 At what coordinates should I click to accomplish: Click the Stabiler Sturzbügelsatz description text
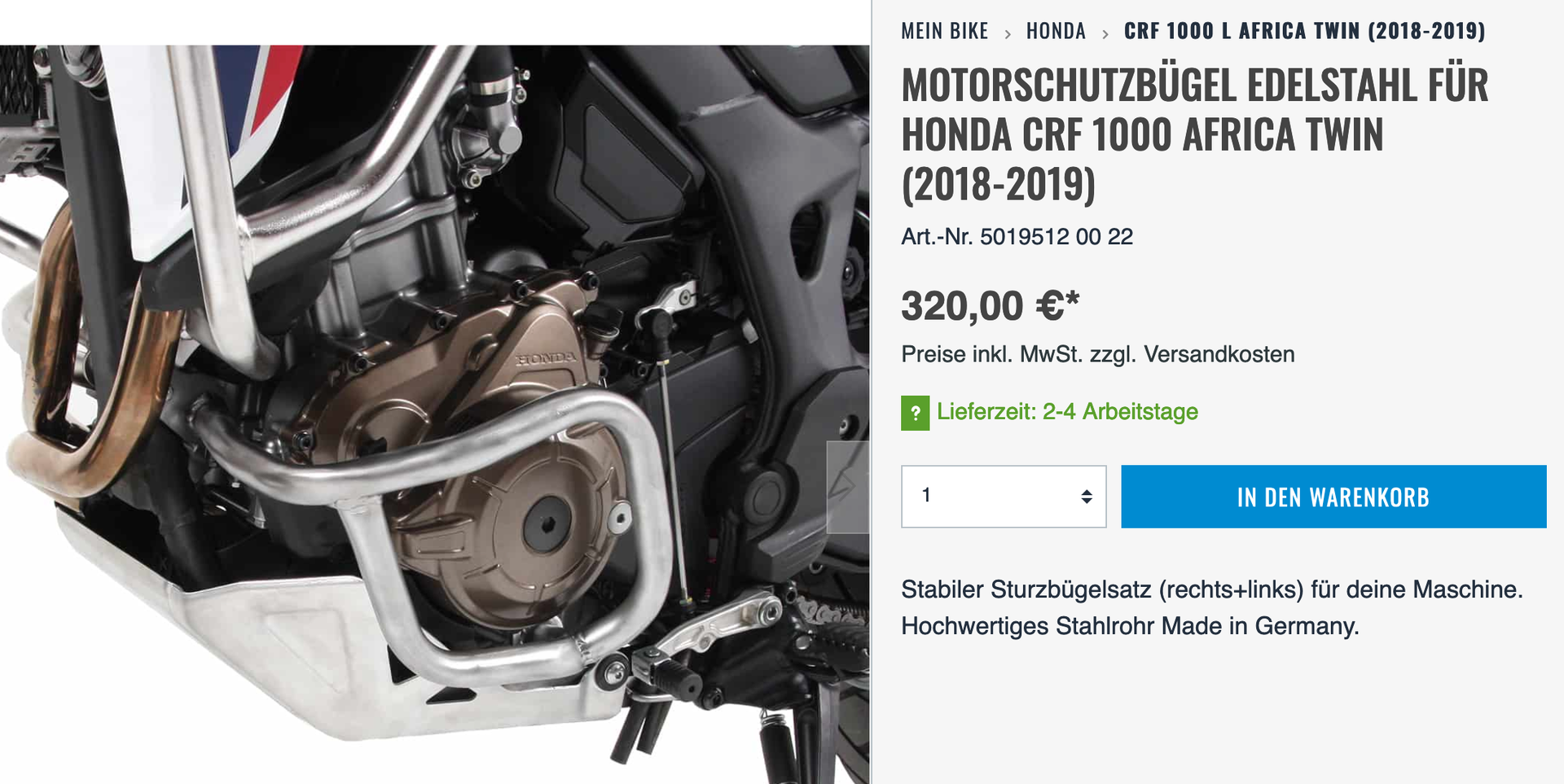[x=1212, y=607]
